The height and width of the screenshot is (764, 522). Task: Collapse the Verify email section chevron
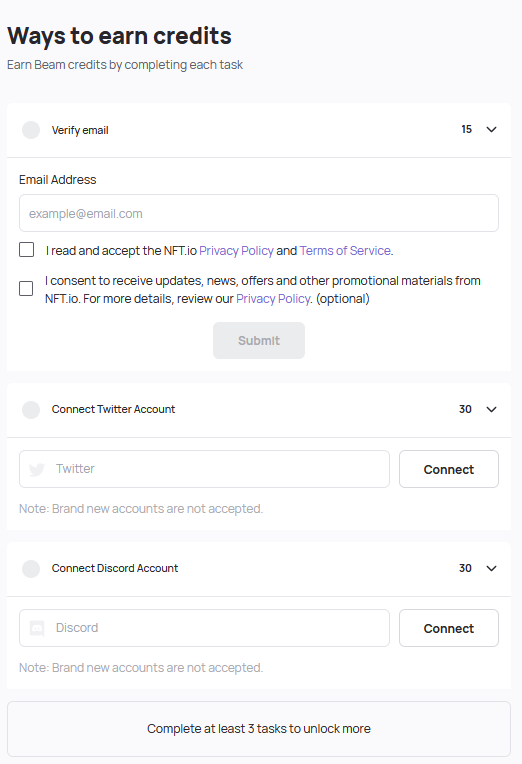click(491, 130)
